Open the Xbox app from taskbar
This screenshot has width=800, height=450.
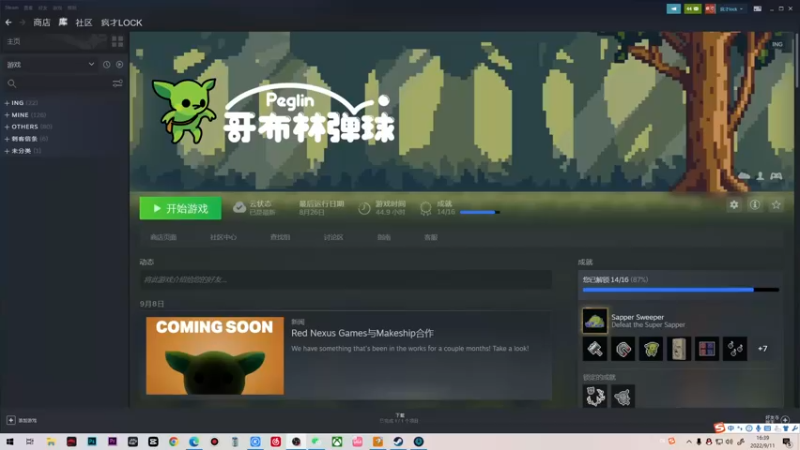click(337, 441)
